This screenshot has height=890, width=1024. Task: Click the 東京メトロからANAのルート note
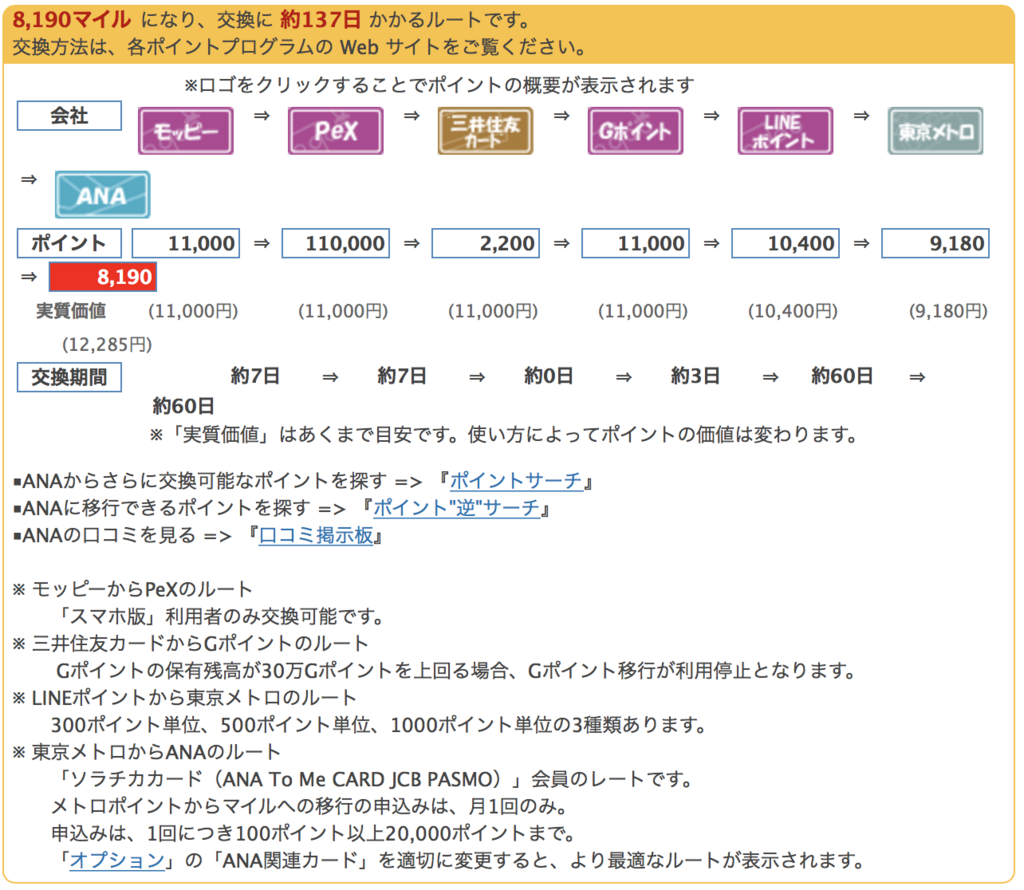coord(147,752)
